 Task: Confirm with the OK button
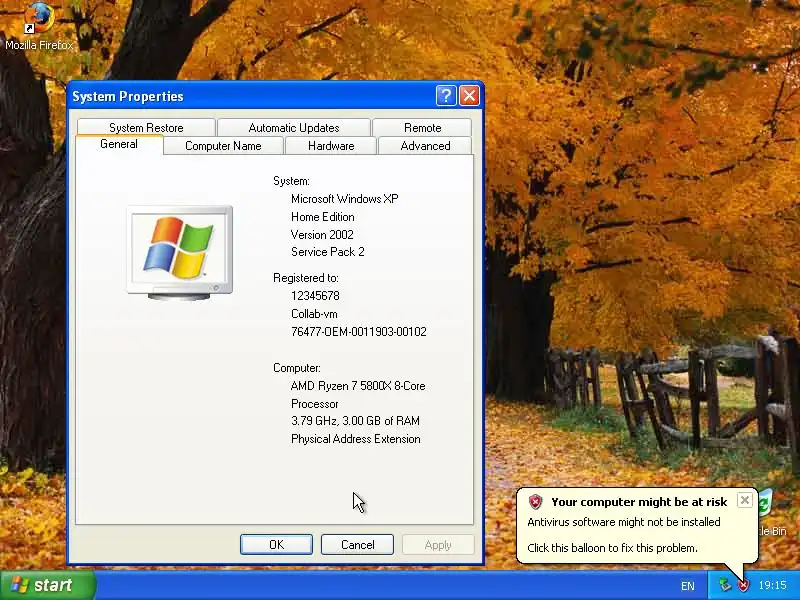click(277, 544)
